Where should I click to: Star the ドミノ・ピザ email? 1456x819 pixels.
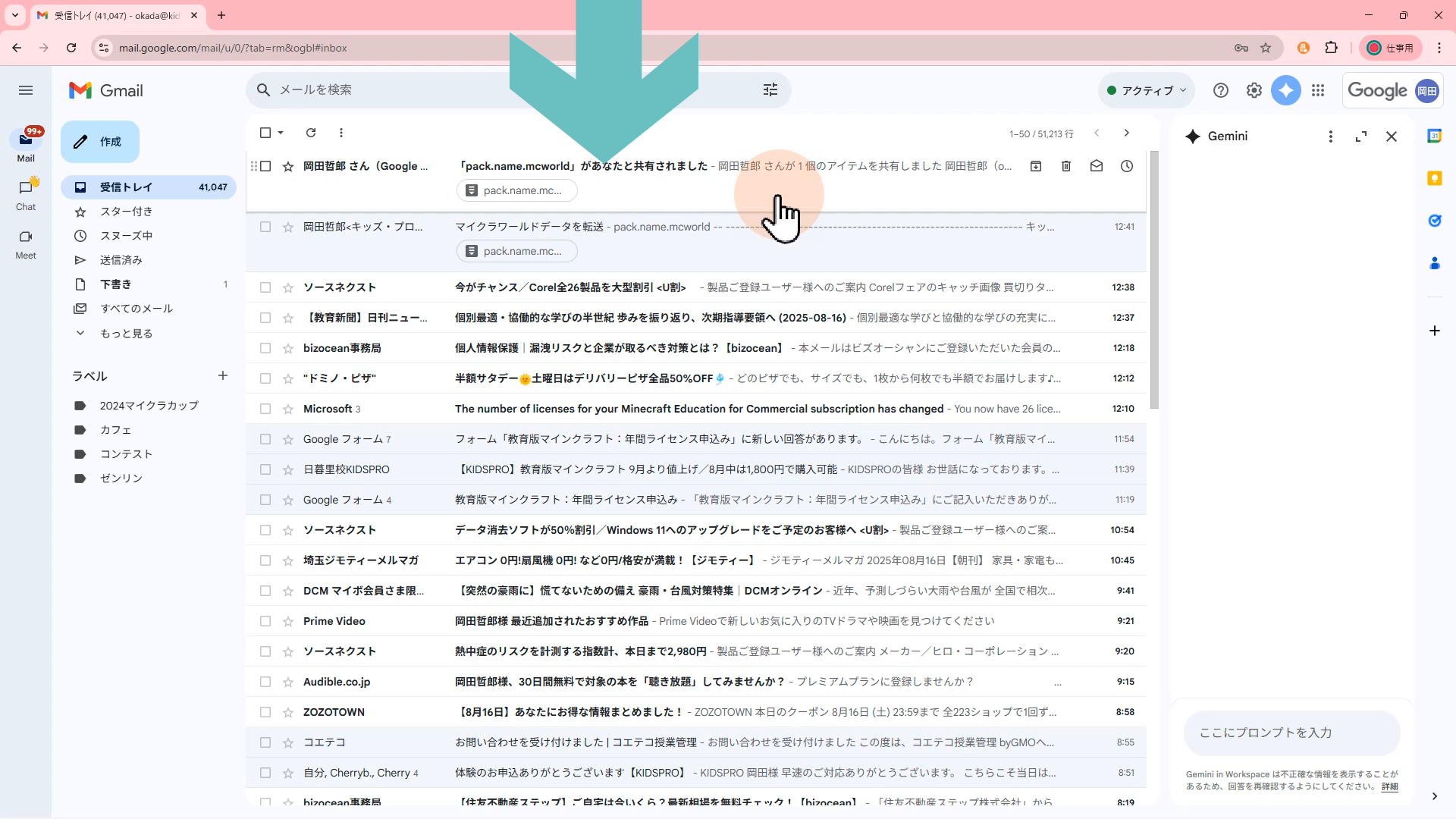click(288, 378)
